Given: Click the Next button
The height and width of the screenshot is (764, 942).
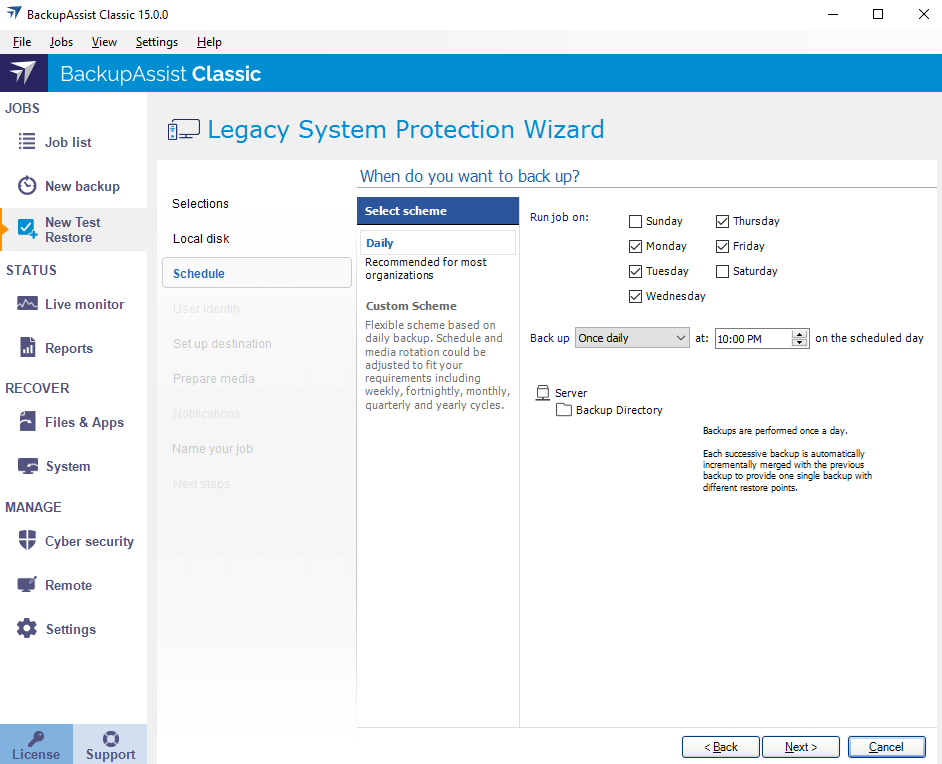Looking at the screenshot, I should click(x=800, y=747).
